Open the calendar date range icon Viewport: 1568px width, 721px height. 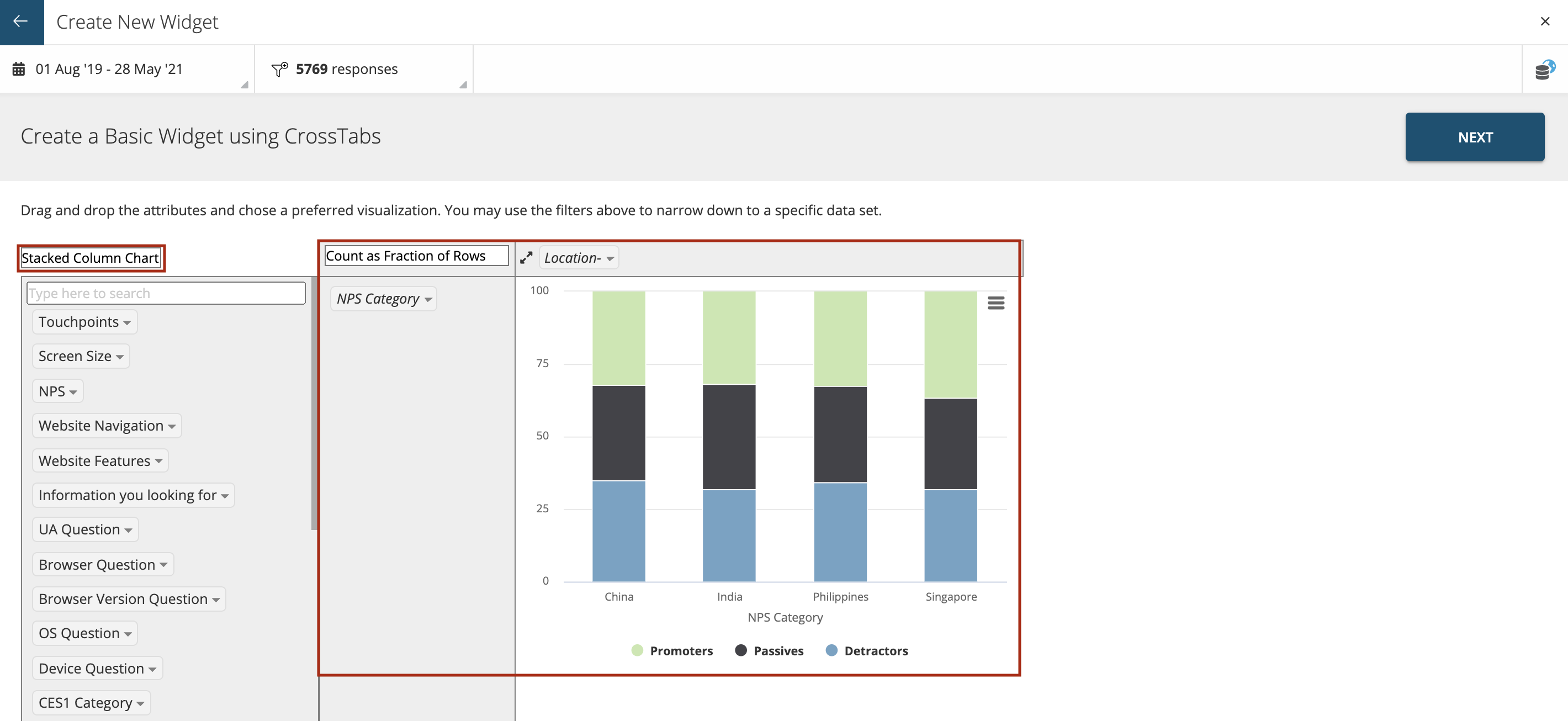click(x=19, y=69)
